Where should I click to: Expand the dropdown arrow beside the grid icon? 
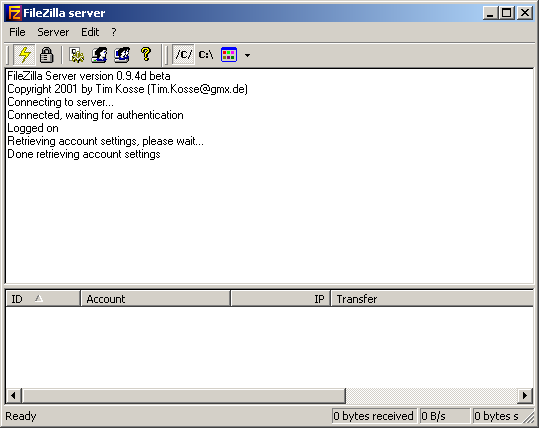[247, 55]
